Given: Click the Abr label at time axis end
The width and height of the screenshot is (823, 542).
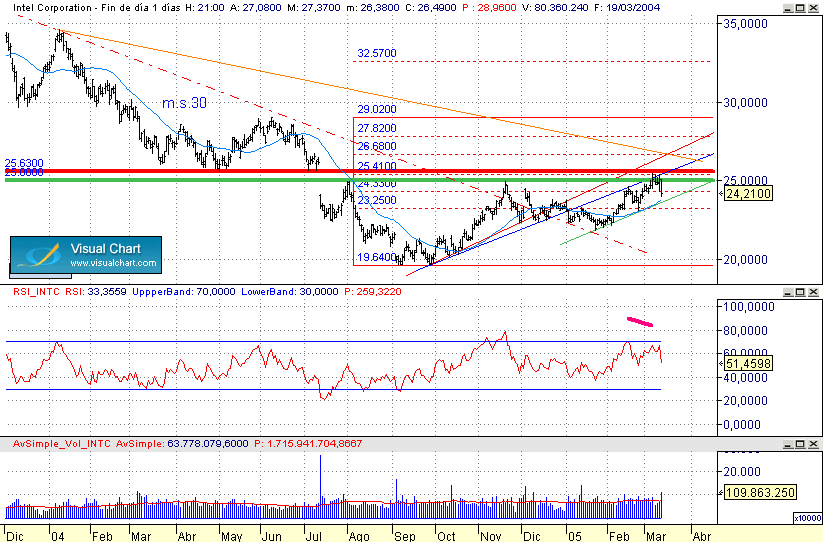Looking at the screenshot, I should coord(702,536).
